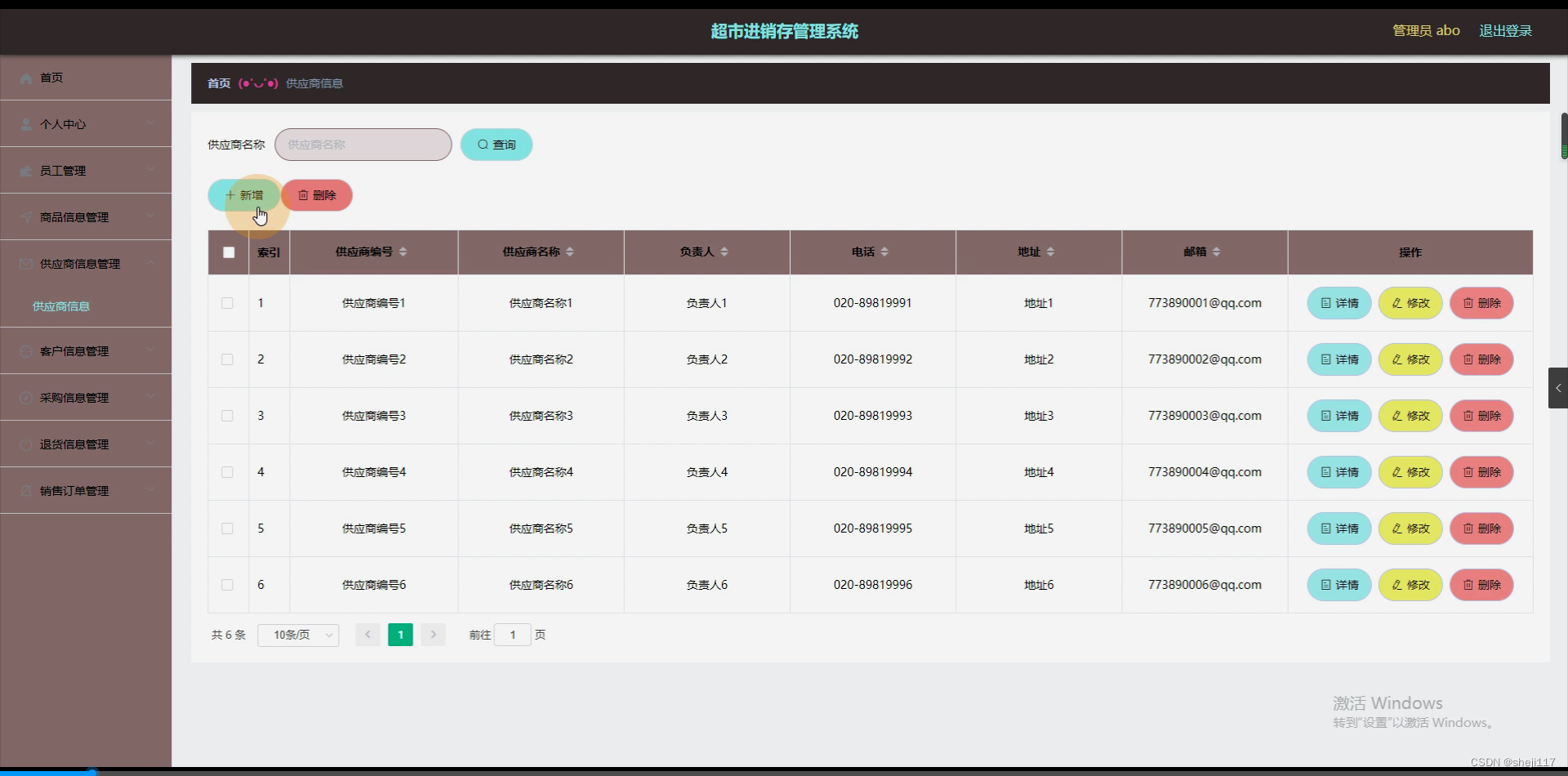Check the box for row 供应商名称4

(x=228, y=472)
